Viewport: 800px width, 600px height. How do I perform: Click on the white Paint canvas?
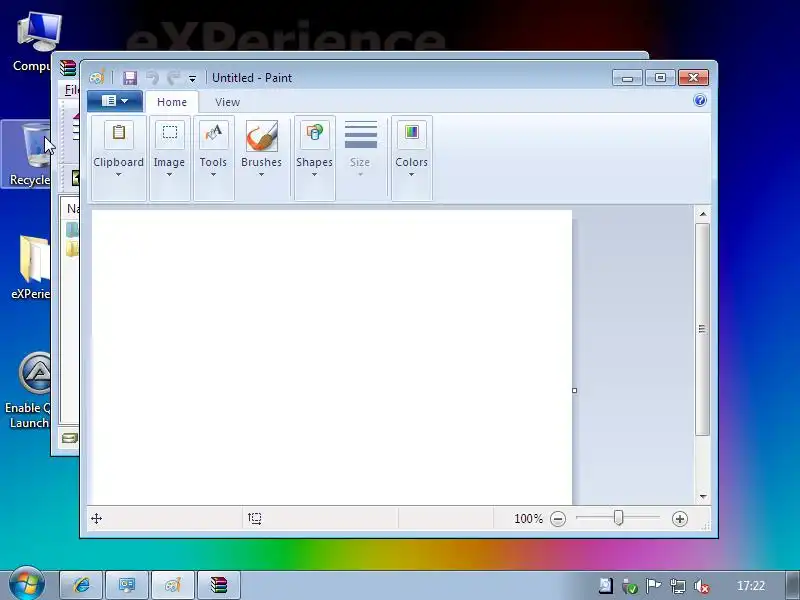332,357
